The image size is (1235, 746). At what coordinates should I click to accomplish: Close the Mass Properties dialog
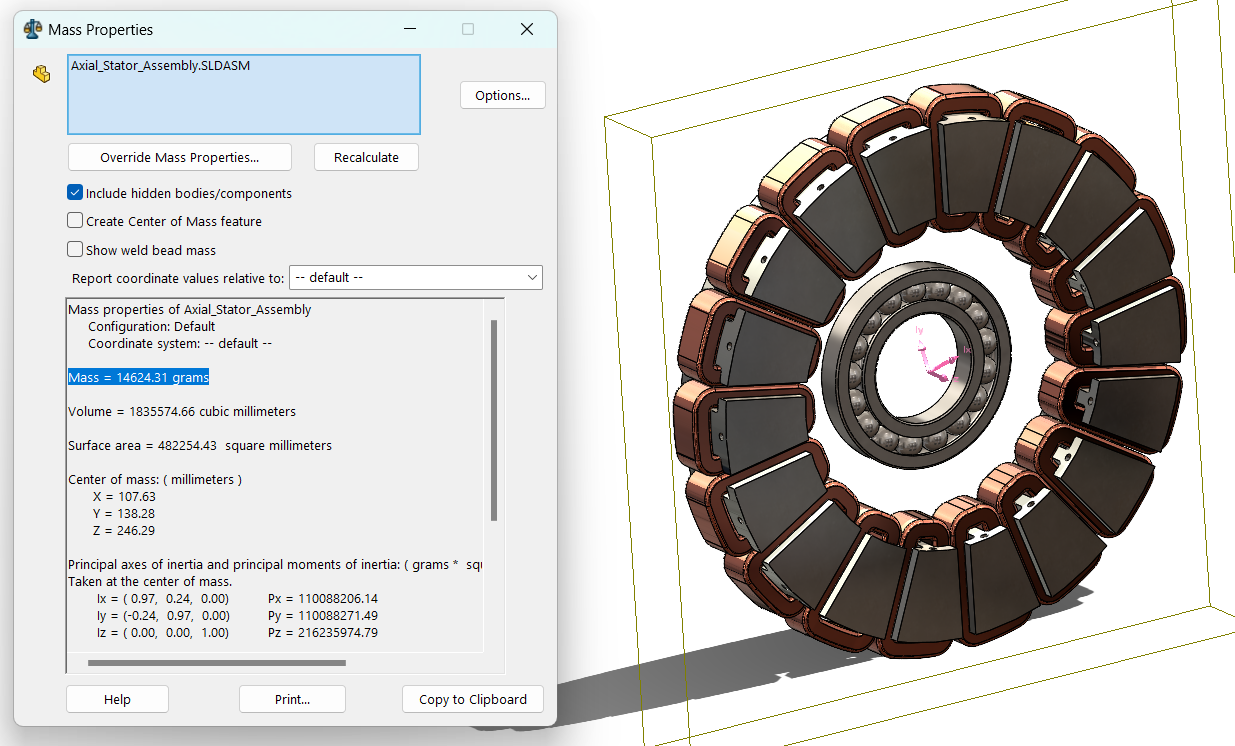point(527,30)
